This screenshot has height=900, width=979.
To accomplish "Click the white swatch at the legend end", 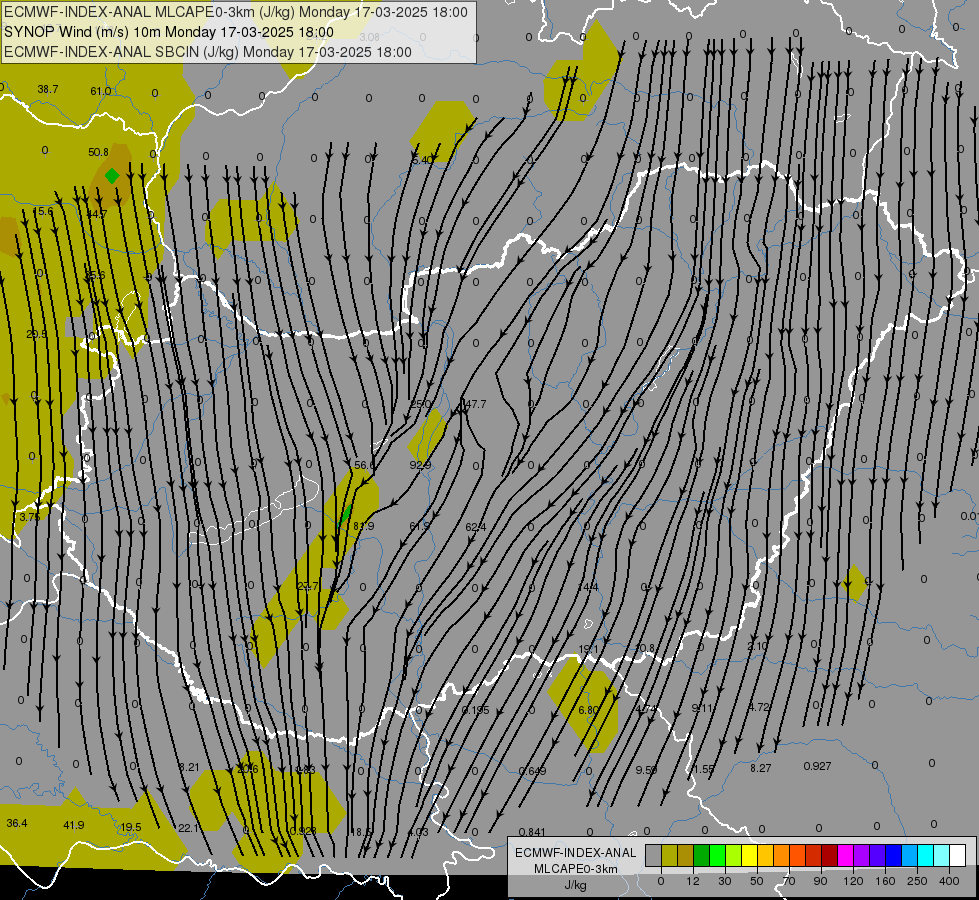I will (x=957, y=855).
